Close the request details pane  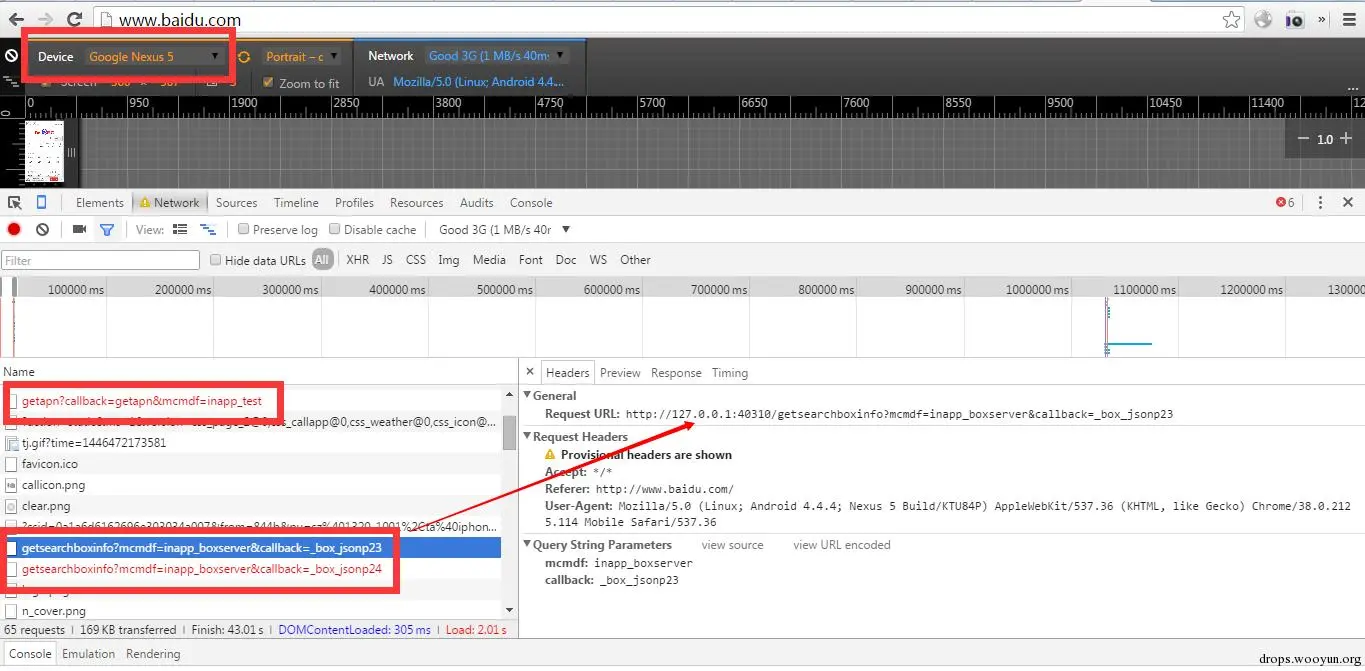coord(530,372)
